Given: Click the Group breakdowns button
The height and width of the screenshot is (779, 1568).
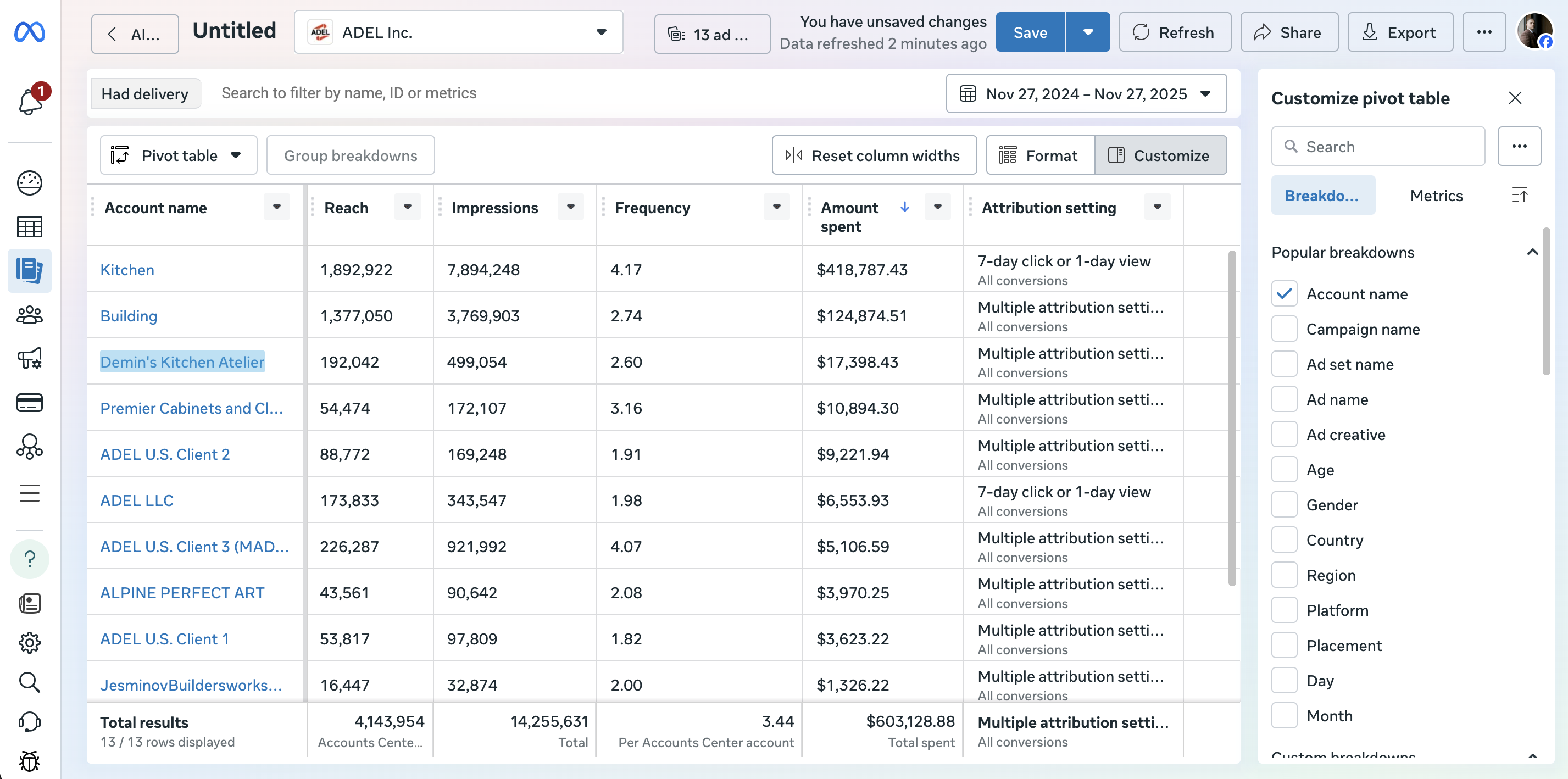Looking at the screenshot, I should [350, 156].
